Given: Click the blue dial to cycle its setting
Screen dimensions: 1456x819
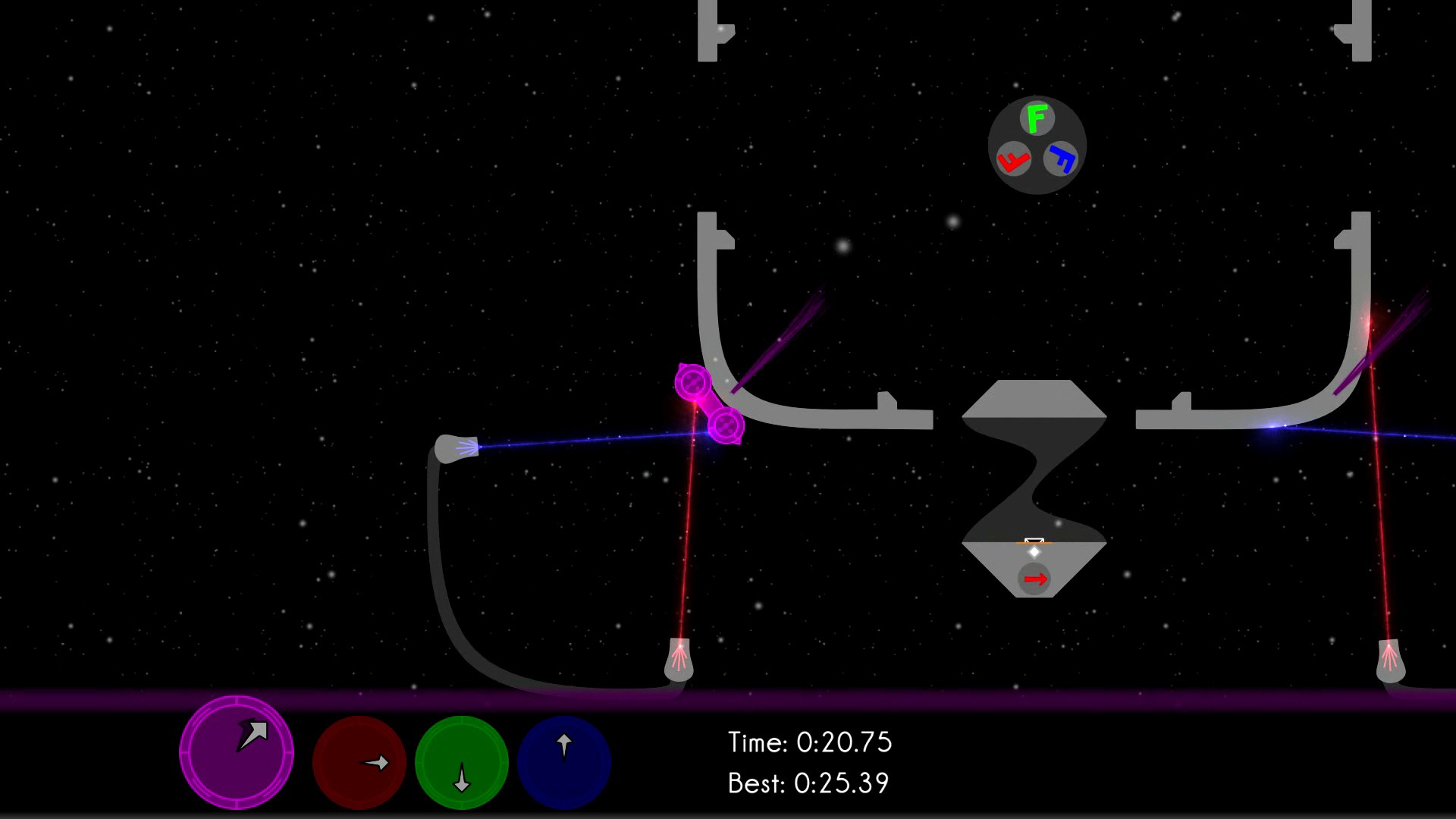Looking at the screenshot, I should click(x=563, y=762).
